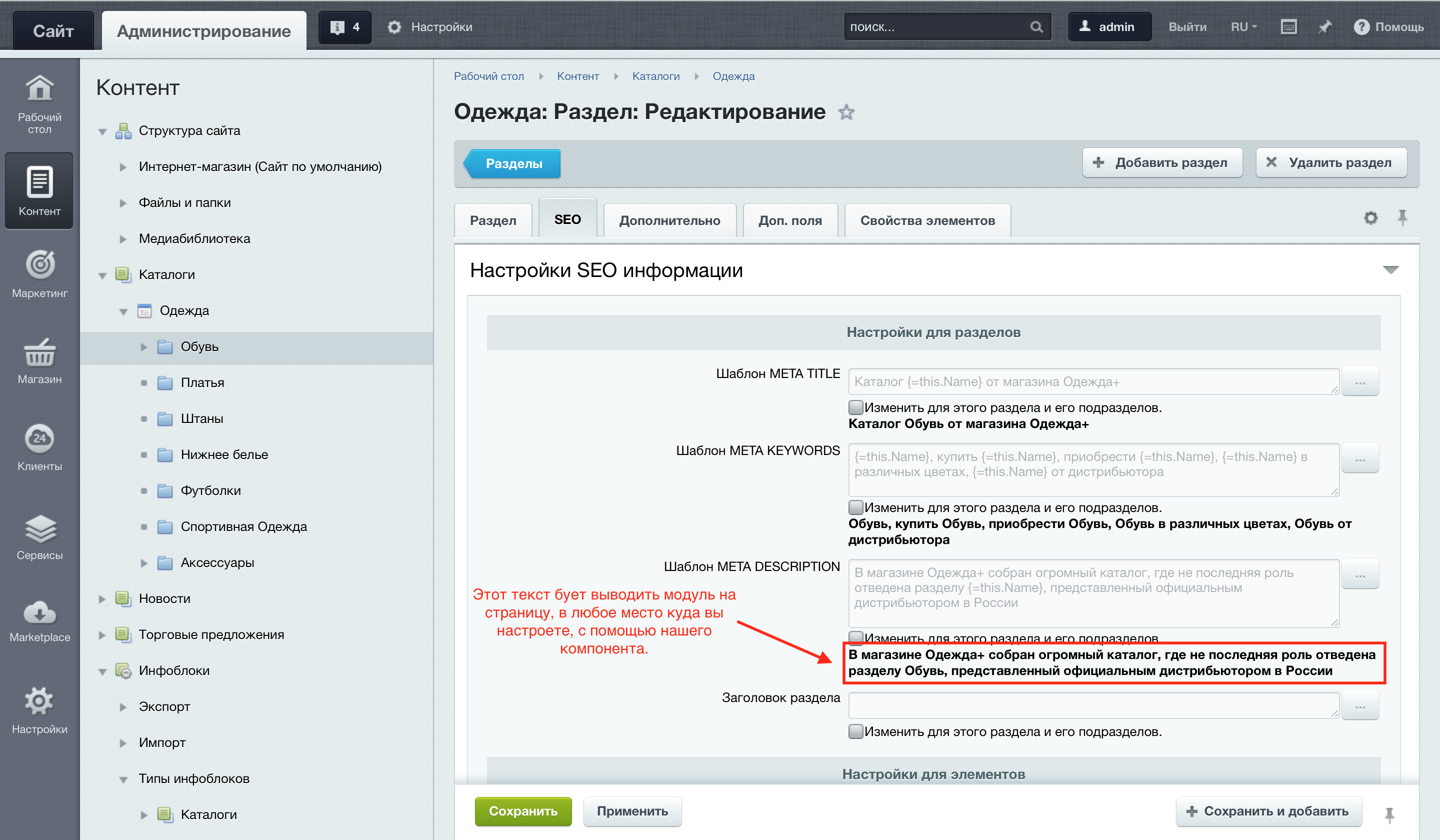Open the Клиенты sidebar icon

[x=39, y=439]
